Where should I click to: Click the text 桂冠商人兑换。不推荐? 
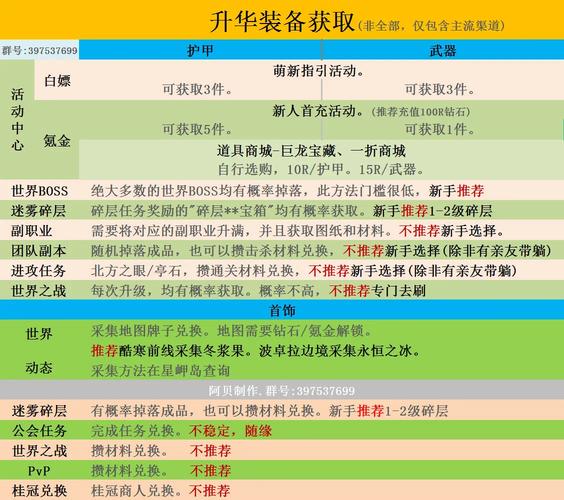(x=160, y=491)
